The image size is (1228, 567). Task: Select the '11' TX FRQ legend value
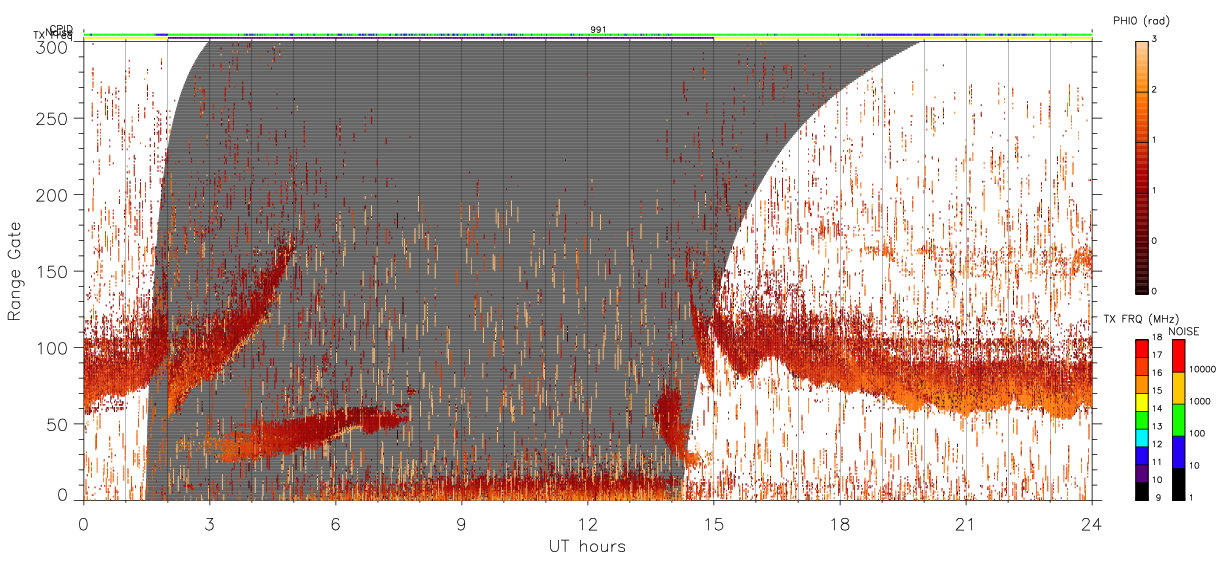[x=1157, y=462]
